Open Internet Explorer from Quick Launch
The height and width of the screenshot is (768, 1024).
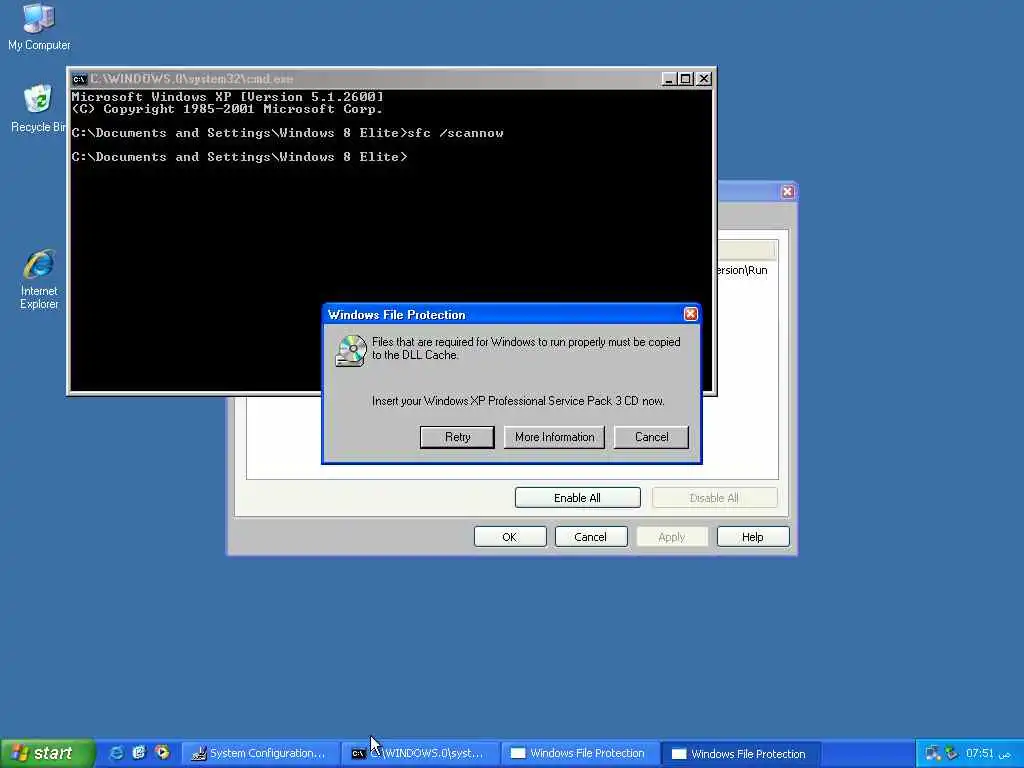116,752
